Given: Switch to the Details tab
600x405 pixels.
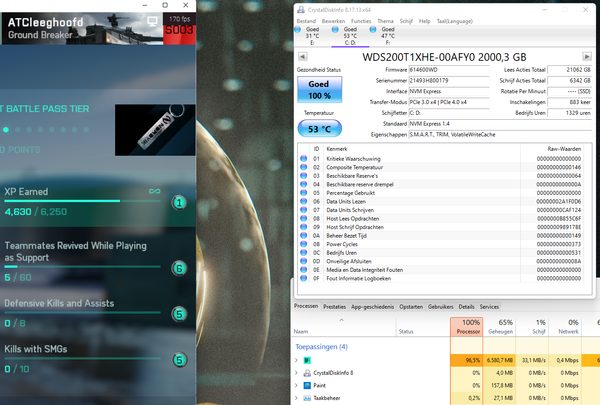Looking at the screenshot, I should pos(466,307).
